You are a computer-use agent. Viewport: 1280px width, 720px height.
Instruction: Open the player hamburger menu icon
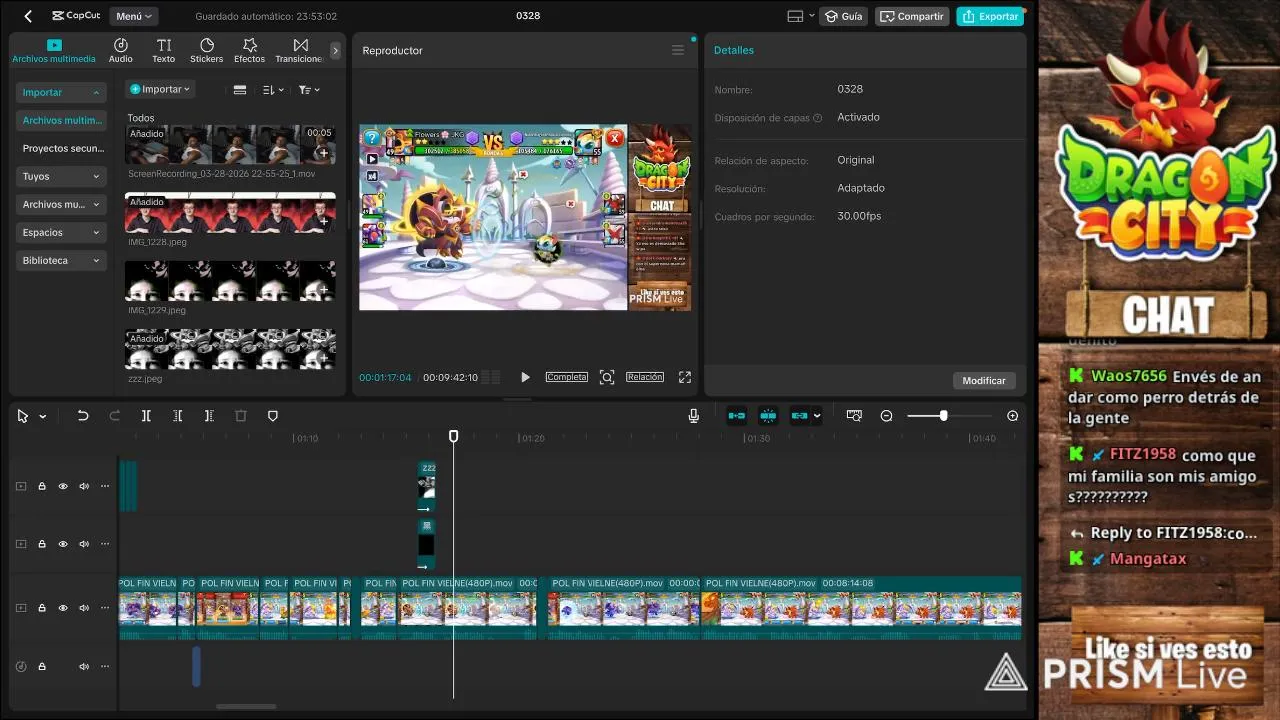678,50
